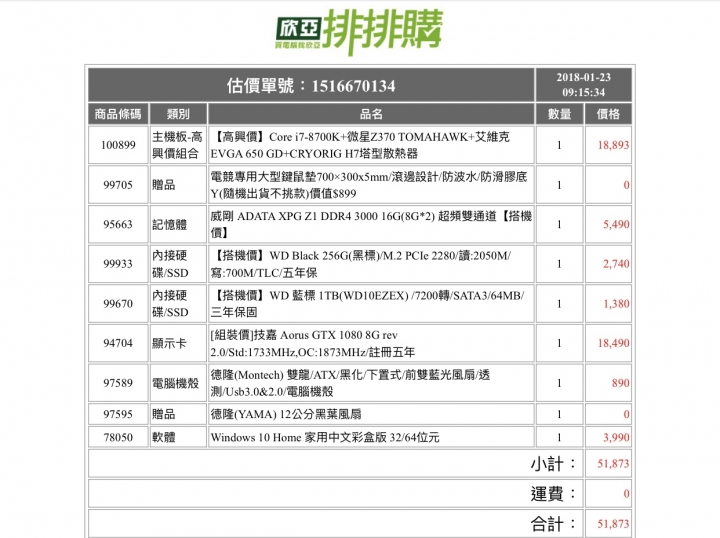Select the WD Black 256G product name
720x538 pixels.
pos(361,264)
